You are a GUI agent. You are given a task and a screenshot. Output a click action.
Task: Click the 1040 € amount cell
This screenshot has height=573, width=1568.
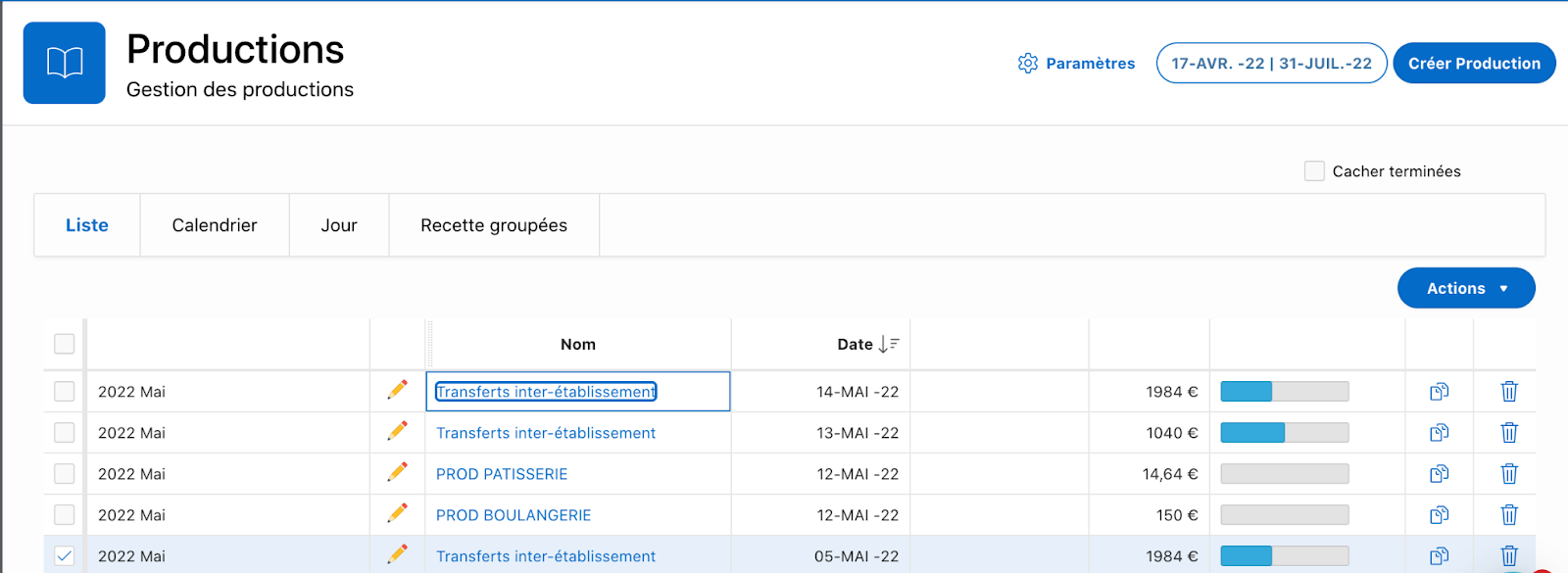tap(1149, 433)
